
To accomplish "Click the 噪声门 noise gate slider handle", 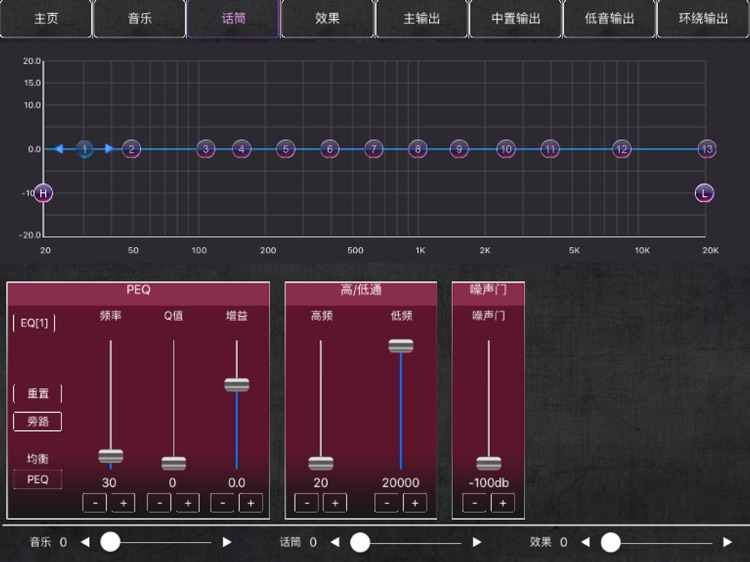I will click(x=488, y=463).
